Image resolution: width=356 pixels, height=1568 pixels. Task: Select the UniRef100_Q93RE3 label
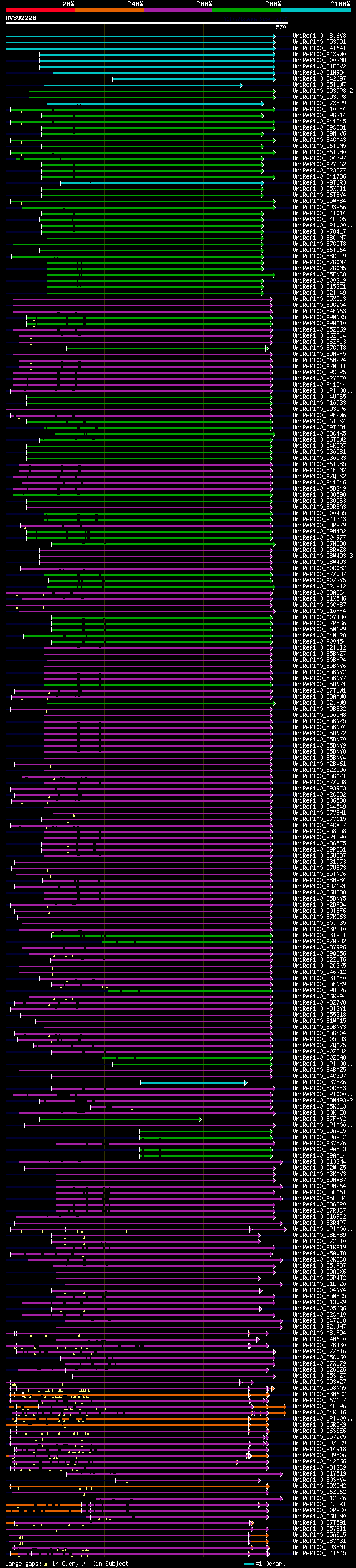(319, 788)
